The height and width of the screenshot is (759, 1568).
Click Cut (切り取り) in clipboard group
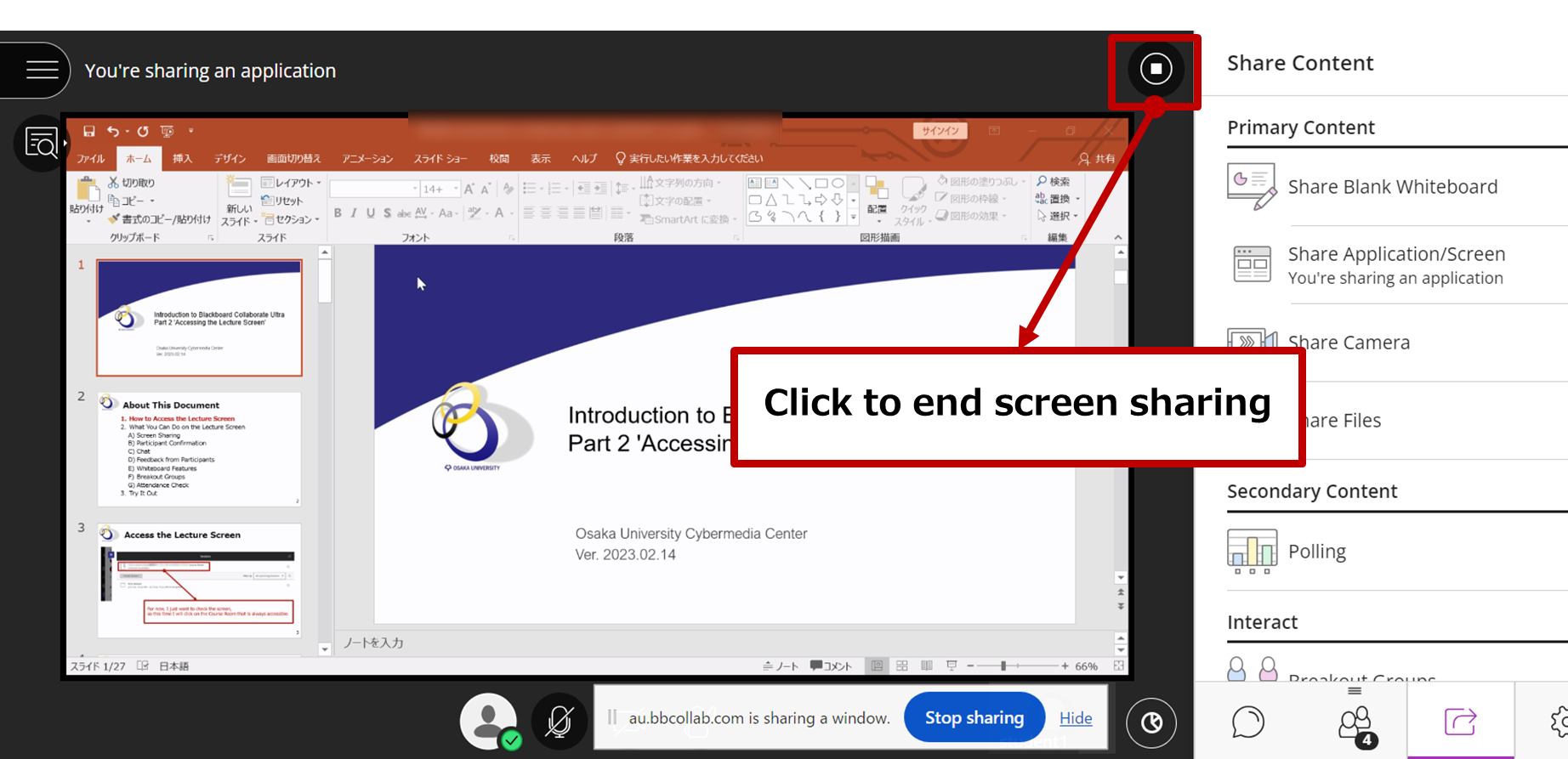pos(132,182)
